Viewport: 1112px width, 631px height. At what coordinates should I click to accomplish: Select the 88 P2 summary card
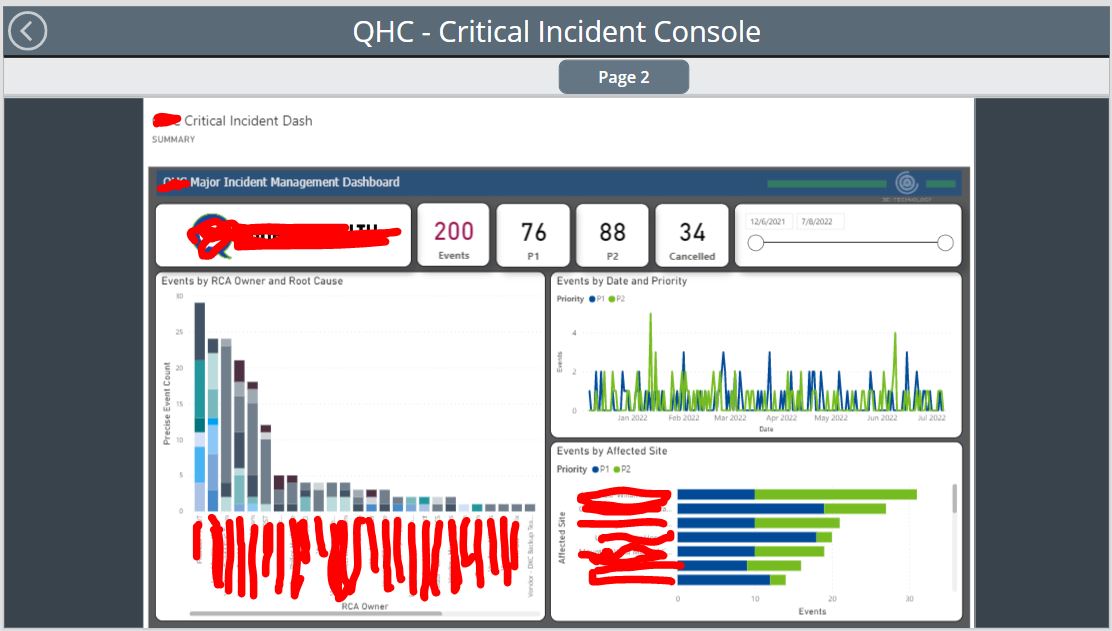612,234
